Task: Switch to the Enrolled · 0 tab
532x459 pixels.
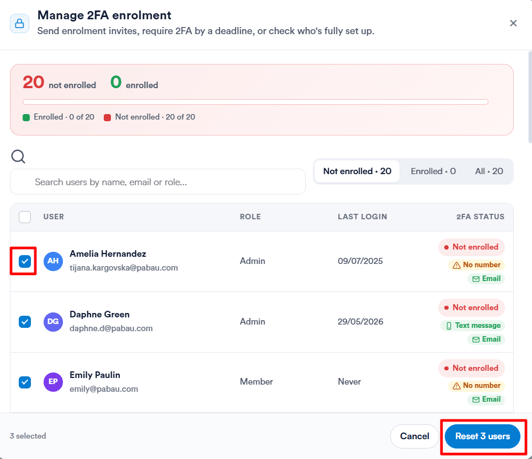Action: [433, 171]
